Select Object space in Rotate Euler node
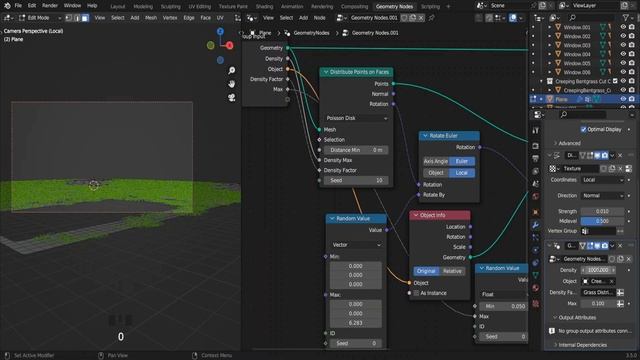The width and height of the screenshot is (640, 360). 436,173
